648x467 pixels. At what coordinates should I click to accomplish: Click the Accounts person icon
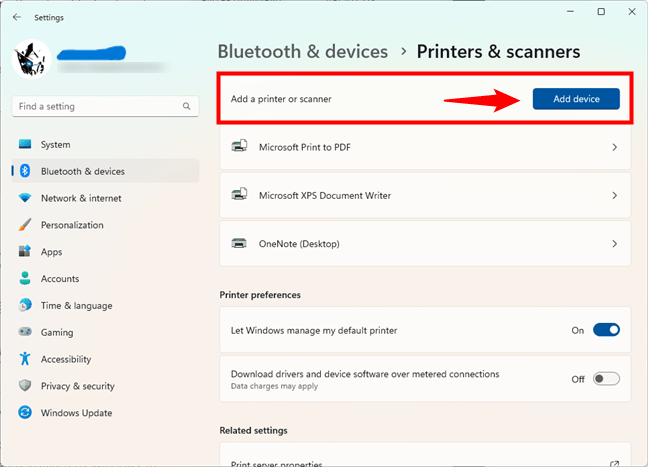tap(25, 278)
